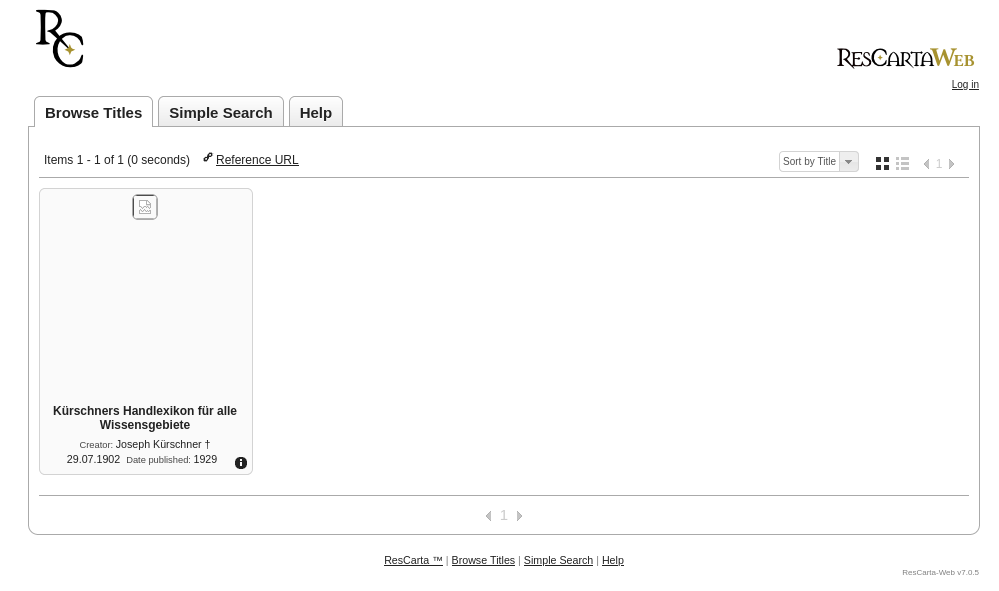Open the Sort by Title dropdown
The image size is (999, 591).
(818, 162)
